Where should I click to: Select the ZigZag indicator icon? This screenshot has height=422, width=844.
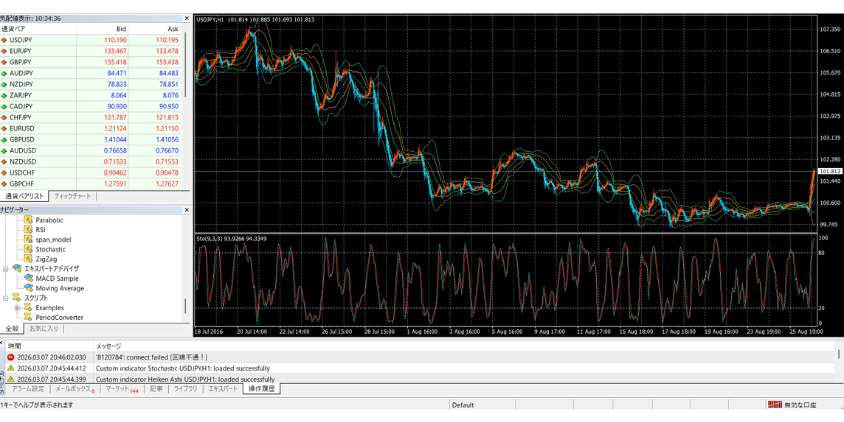tap(28, 258)
